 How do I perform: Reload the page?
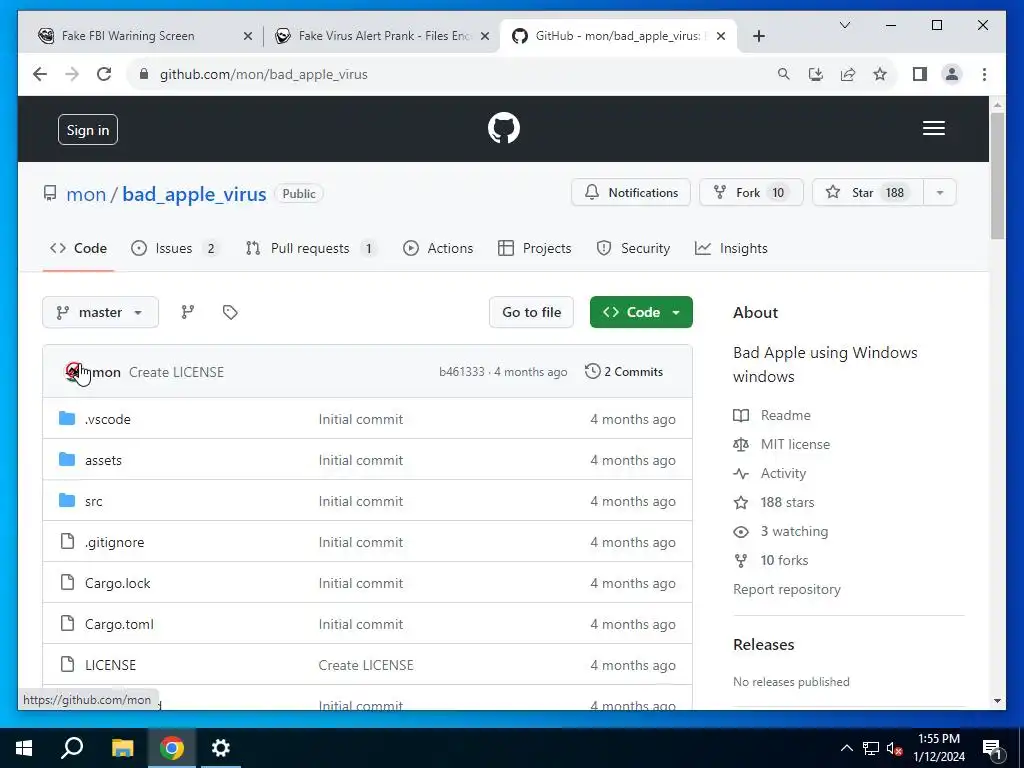104,74
